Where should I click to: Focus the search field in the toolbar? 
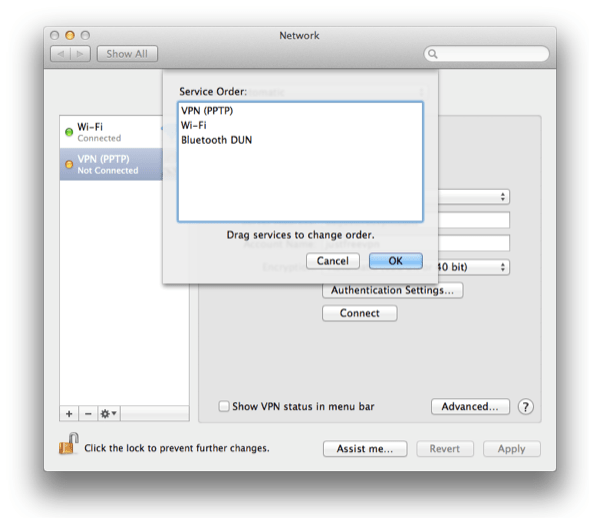coord(486,54)
